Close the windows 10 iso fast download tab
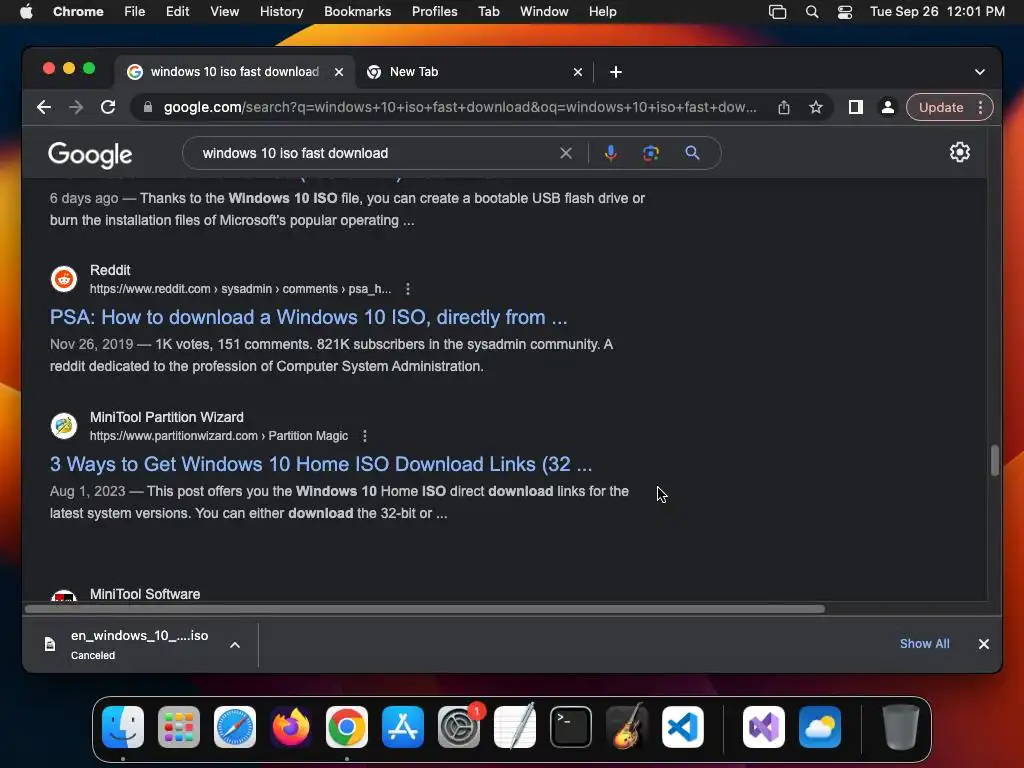Image resolution: width=1024 pixels, height=768 pixels. tap(339, 72)
